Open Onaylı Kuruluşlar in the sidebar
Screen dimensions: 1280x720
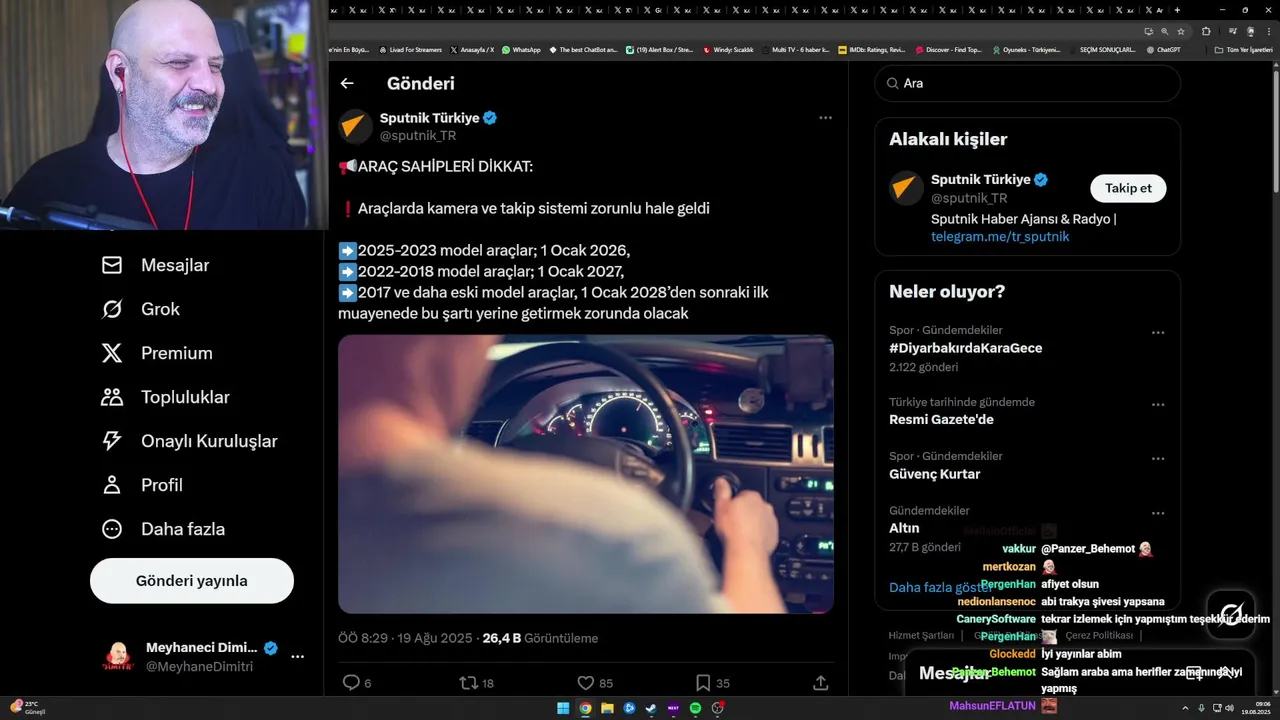coord(190,441)
